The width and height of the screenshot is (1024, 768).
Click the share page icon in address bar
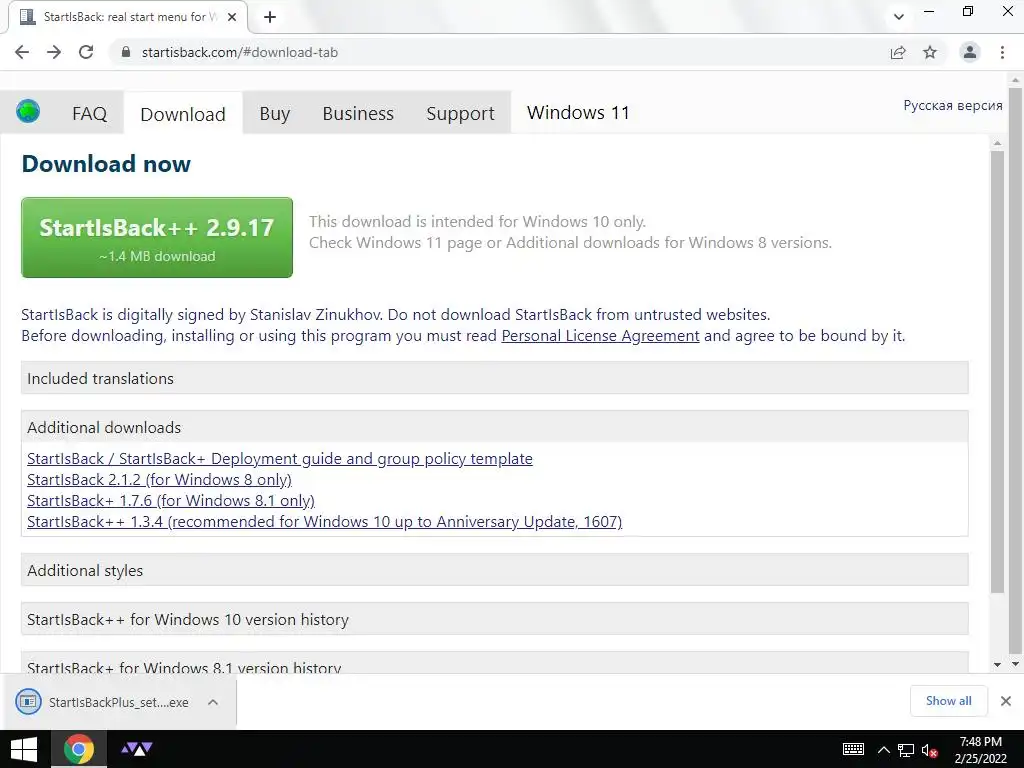click(898, 52)
